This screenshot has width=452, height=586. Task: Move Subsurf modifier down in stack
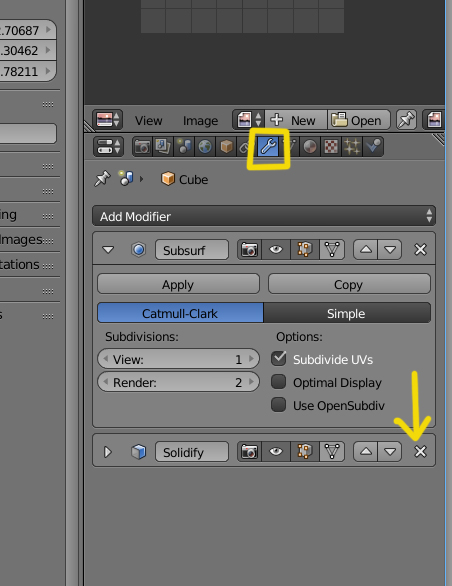point(390,250)
